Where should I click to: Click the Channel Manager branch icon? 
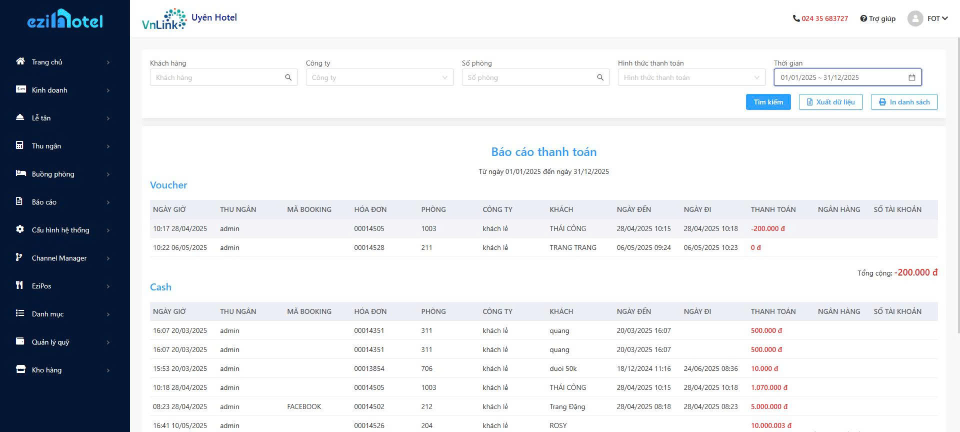coord(20,258)
